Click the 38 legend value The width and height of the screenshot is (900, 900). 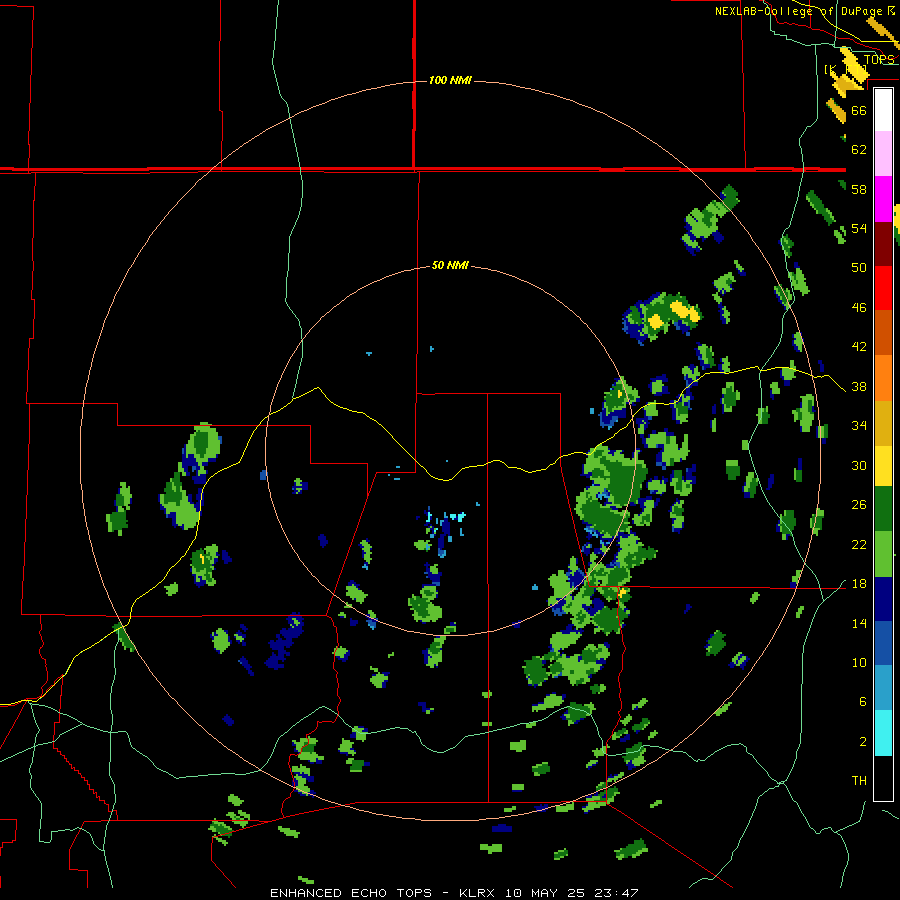pyautogui.click(x=859, y=387)
